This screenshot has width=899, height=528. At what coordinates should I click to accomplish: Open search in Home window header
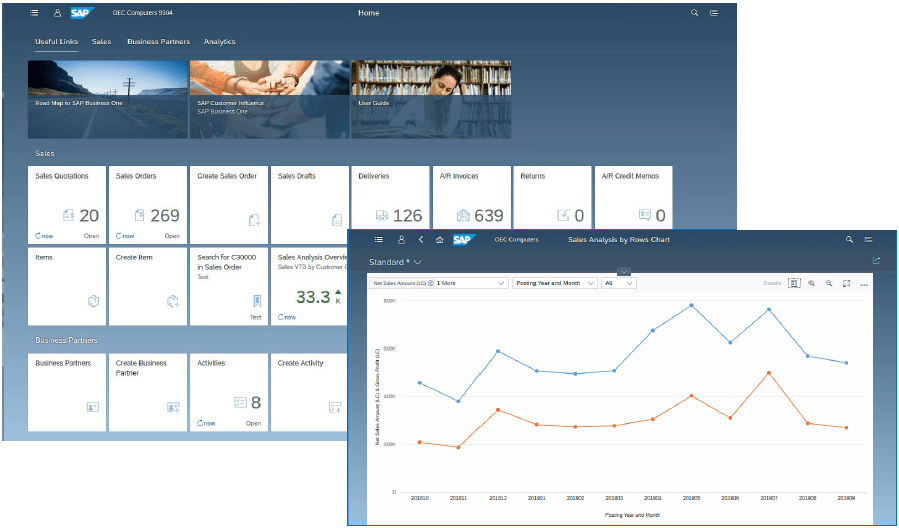[x=694, y=13]
